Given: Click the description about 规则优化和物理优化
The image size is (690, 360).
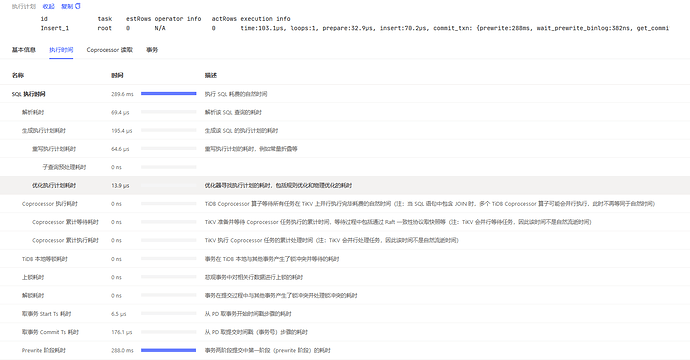Looking at the screenshot, I should [278, 185].
